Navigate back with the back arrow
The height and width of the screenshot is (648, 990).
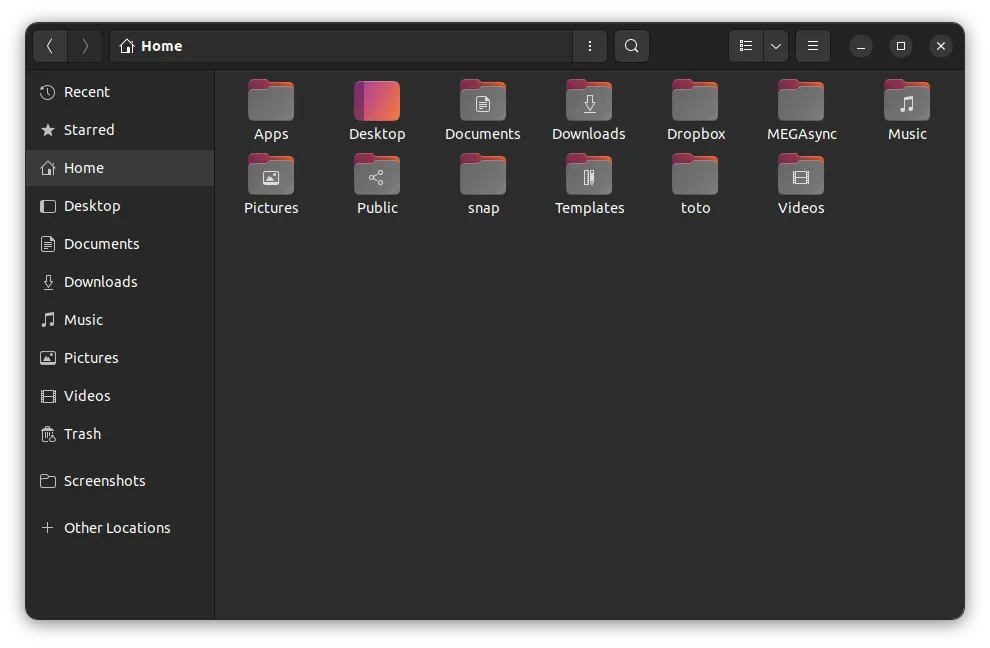click(x=50, y=46)
